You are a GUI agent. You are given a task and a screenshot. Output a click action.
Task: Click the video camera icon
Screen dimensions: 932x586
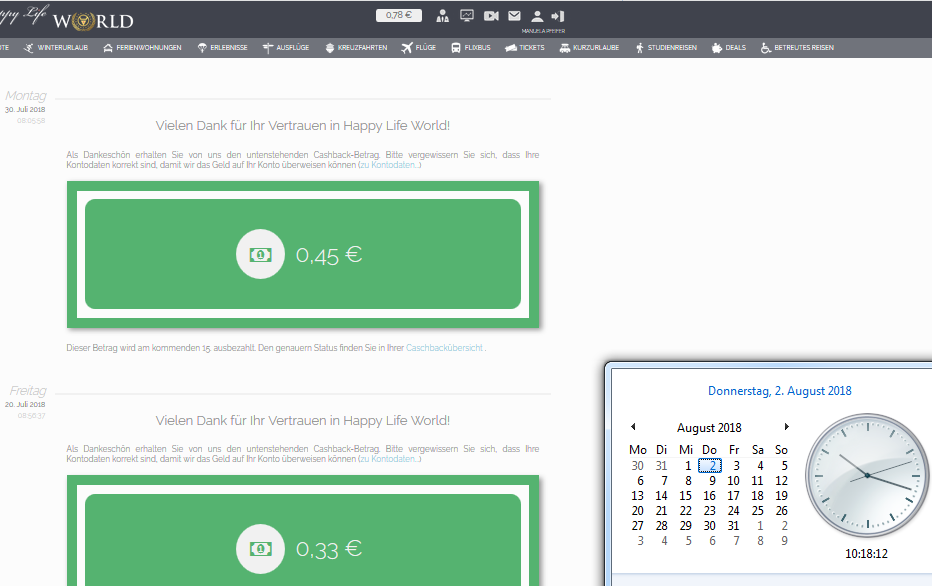click(491, 16)
